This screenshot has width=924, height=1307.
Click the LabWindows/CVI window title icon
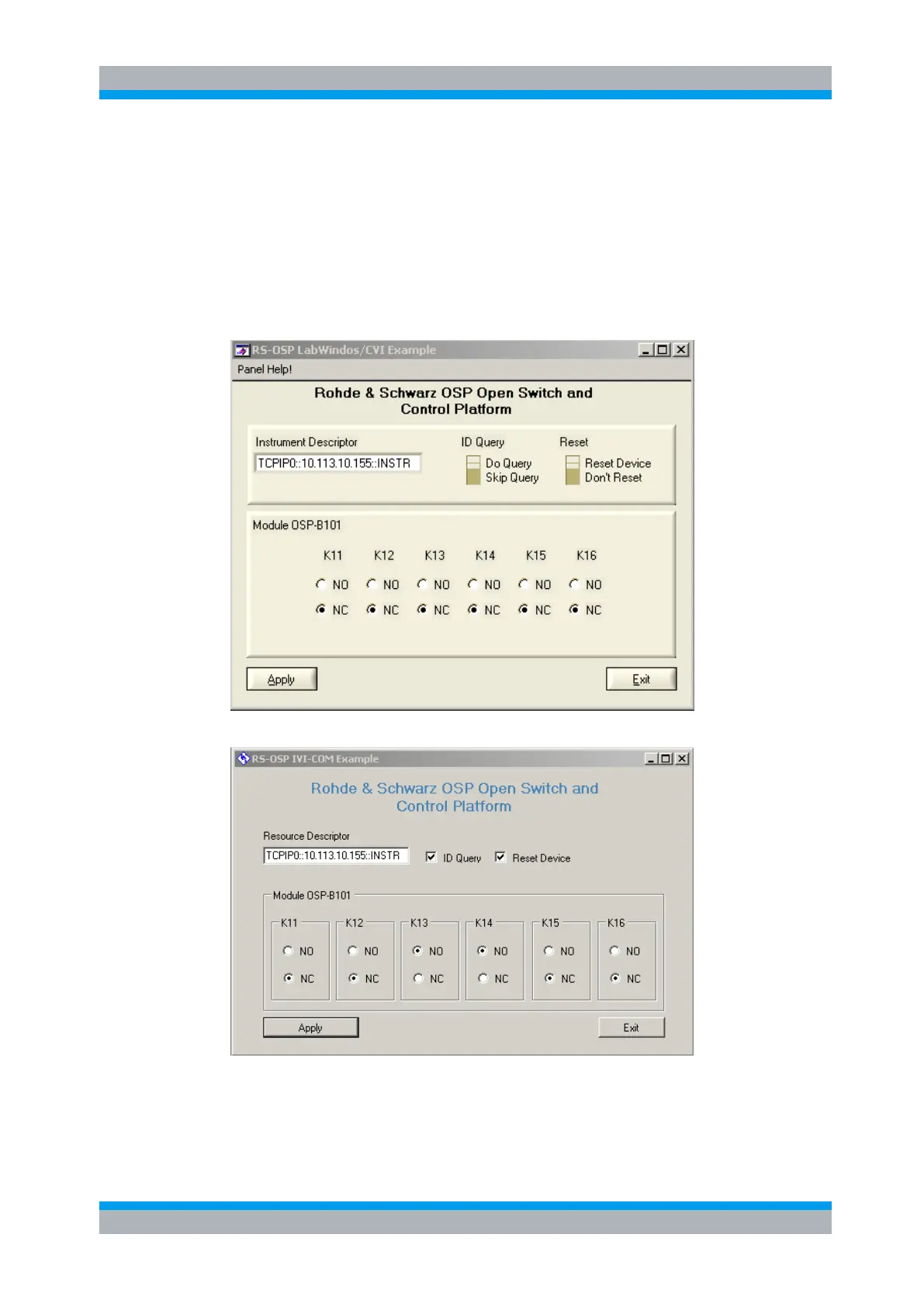(242, 350)
